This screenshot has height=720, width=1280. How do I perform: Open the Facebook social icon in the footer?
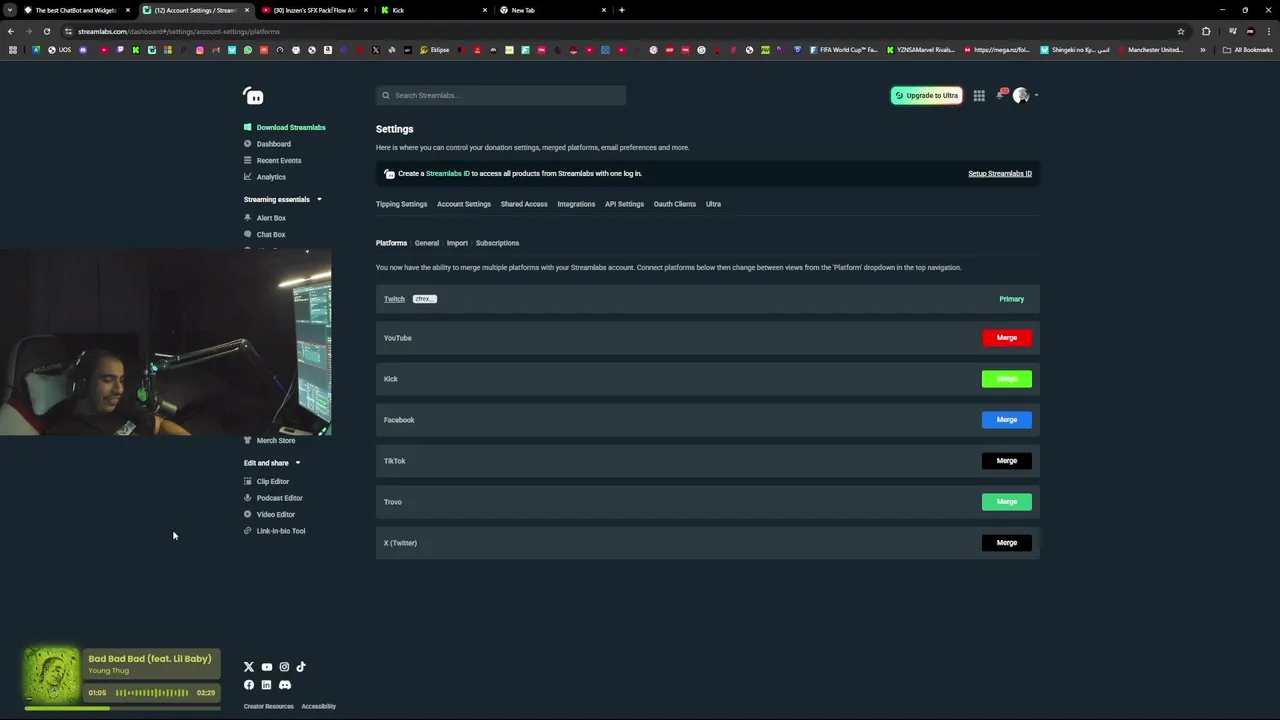pyautogui.click(x=249, y=685)
